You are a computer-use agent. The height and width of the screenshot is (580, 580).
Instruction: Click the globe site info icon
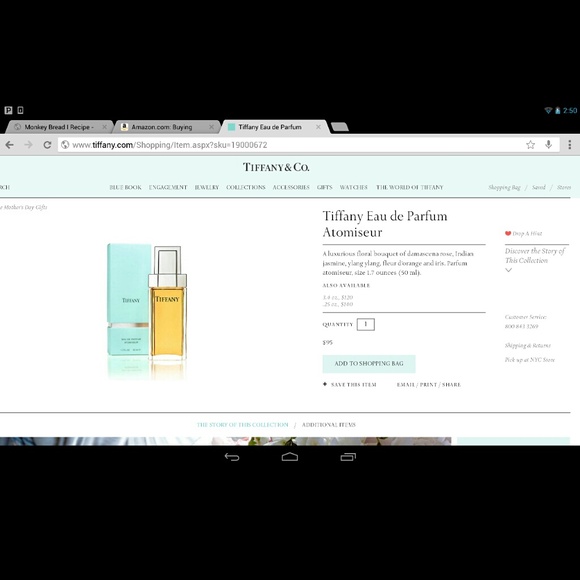pos(65,145)
